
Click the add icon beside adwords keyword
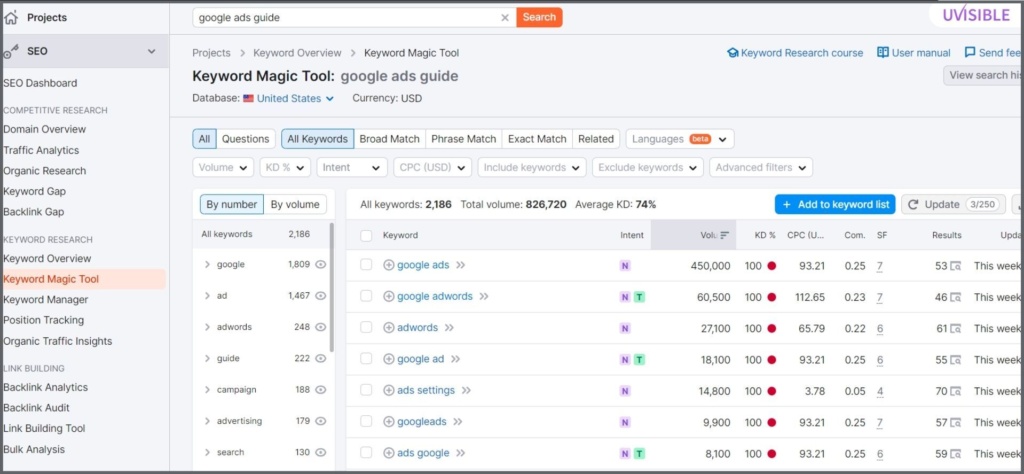(x=389, y=328)
